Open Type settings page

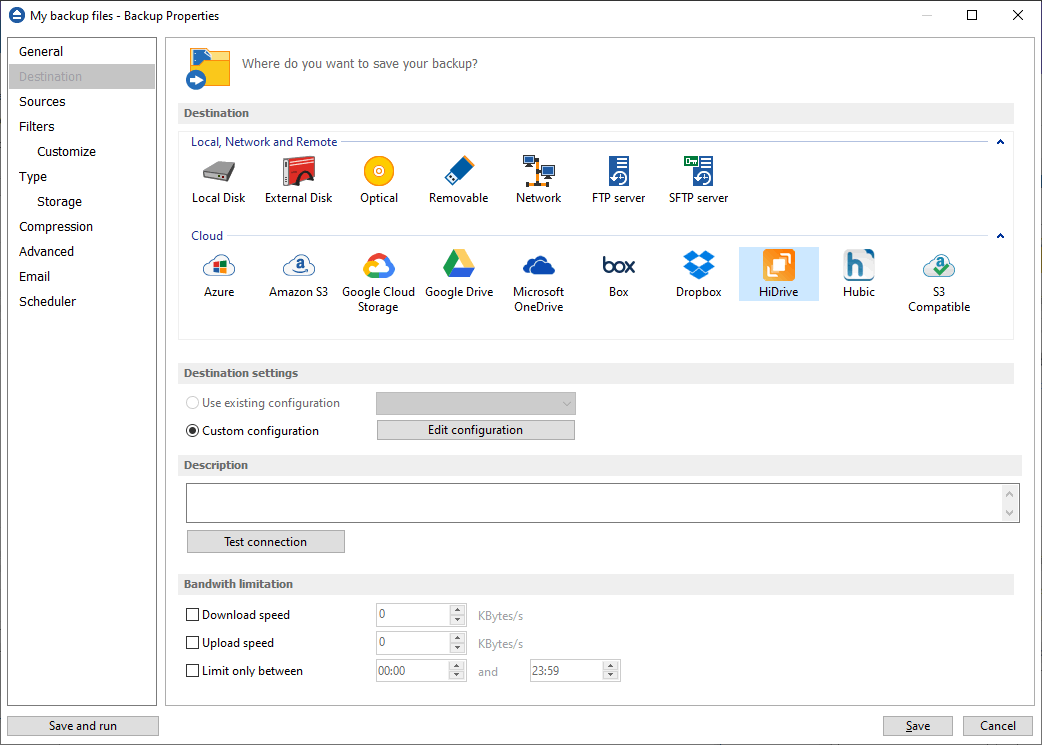(x=82, y=177)
